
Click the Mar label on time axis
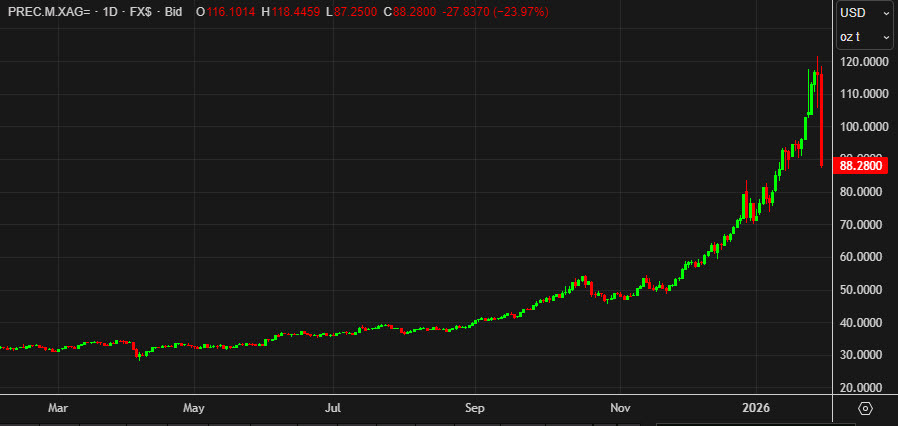pos(58,408)
